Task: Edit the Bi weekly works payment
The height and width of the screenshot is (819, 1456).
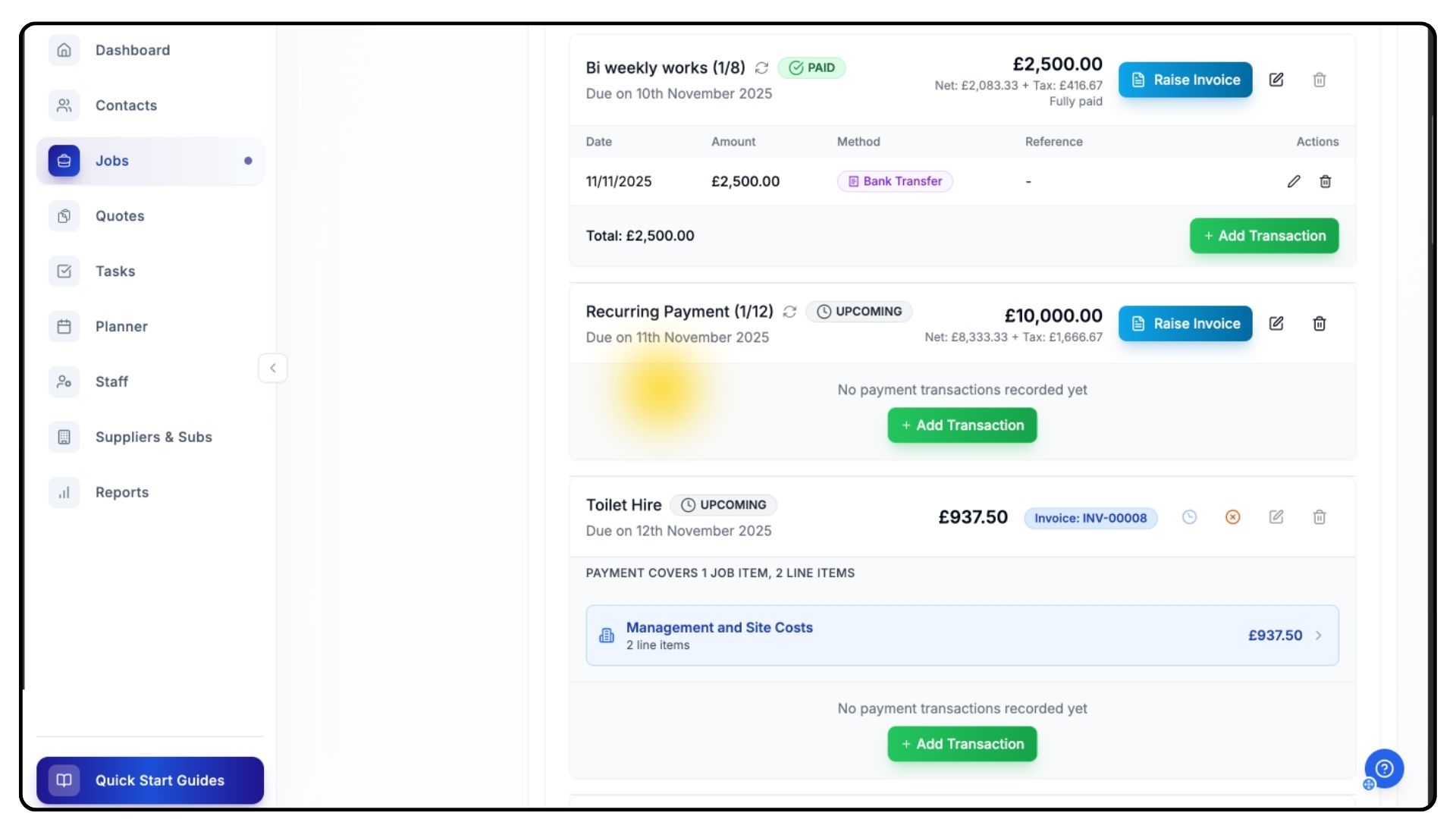Action: (1276, 80)
